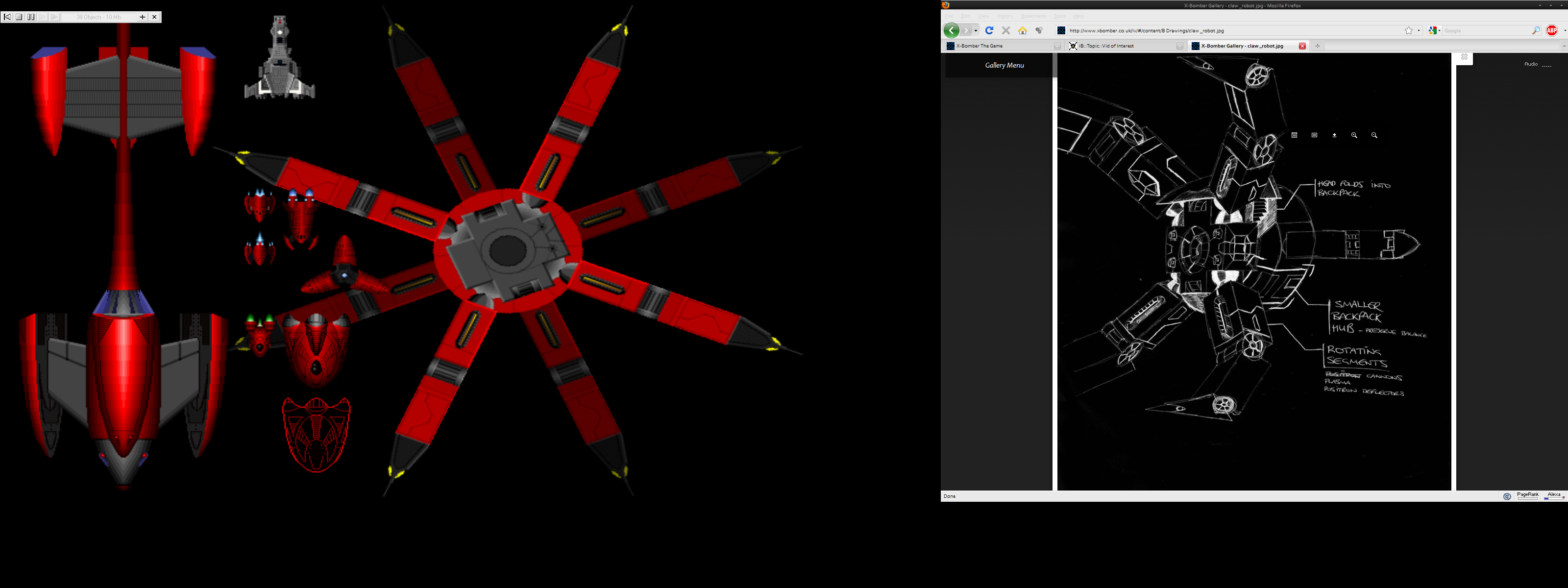Pause playback in the sprite toolbar
This screenshot has width=1568, height=588.
tap(31, 17)
